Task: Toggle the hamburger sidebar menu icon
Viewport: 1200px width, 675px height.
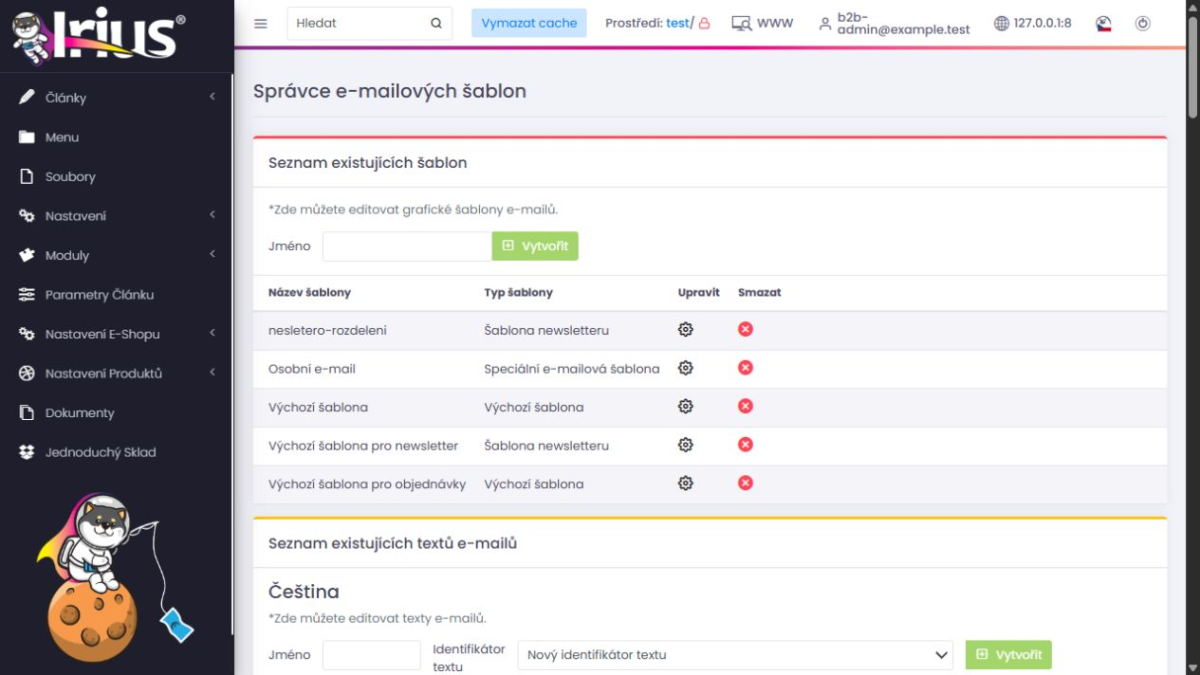Action: (261, 23)
